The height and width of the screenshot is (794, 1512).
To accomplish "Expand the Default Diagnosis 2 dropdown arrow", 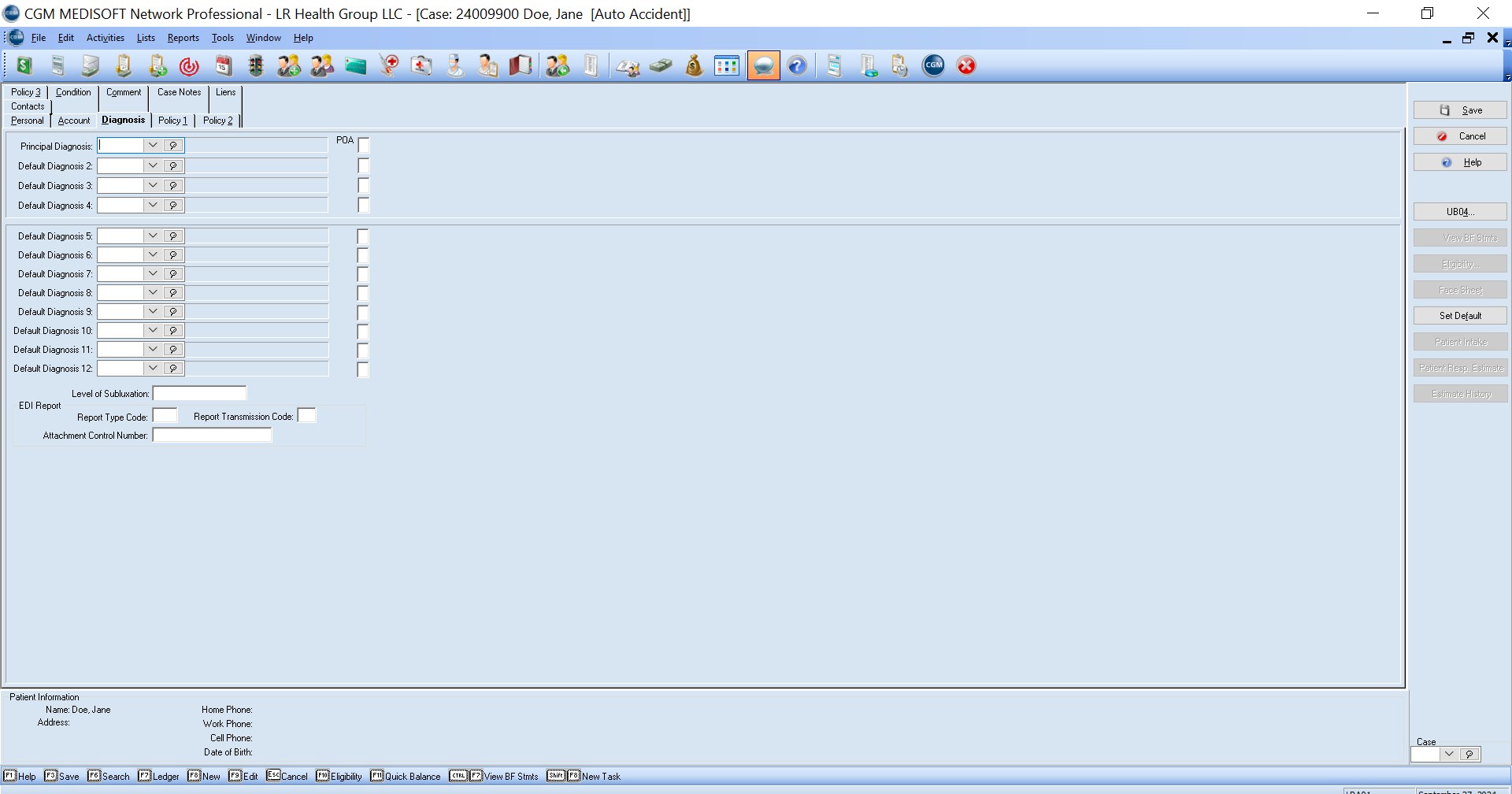I will [x=153, y=165].
